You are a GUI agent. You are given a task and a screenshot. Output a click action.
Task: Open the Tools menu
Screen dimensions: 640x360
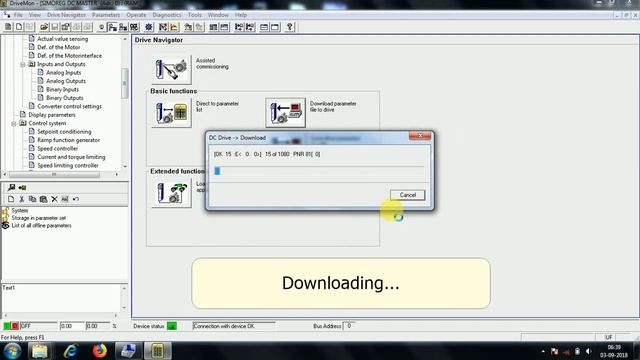click(x=195, y=15)
